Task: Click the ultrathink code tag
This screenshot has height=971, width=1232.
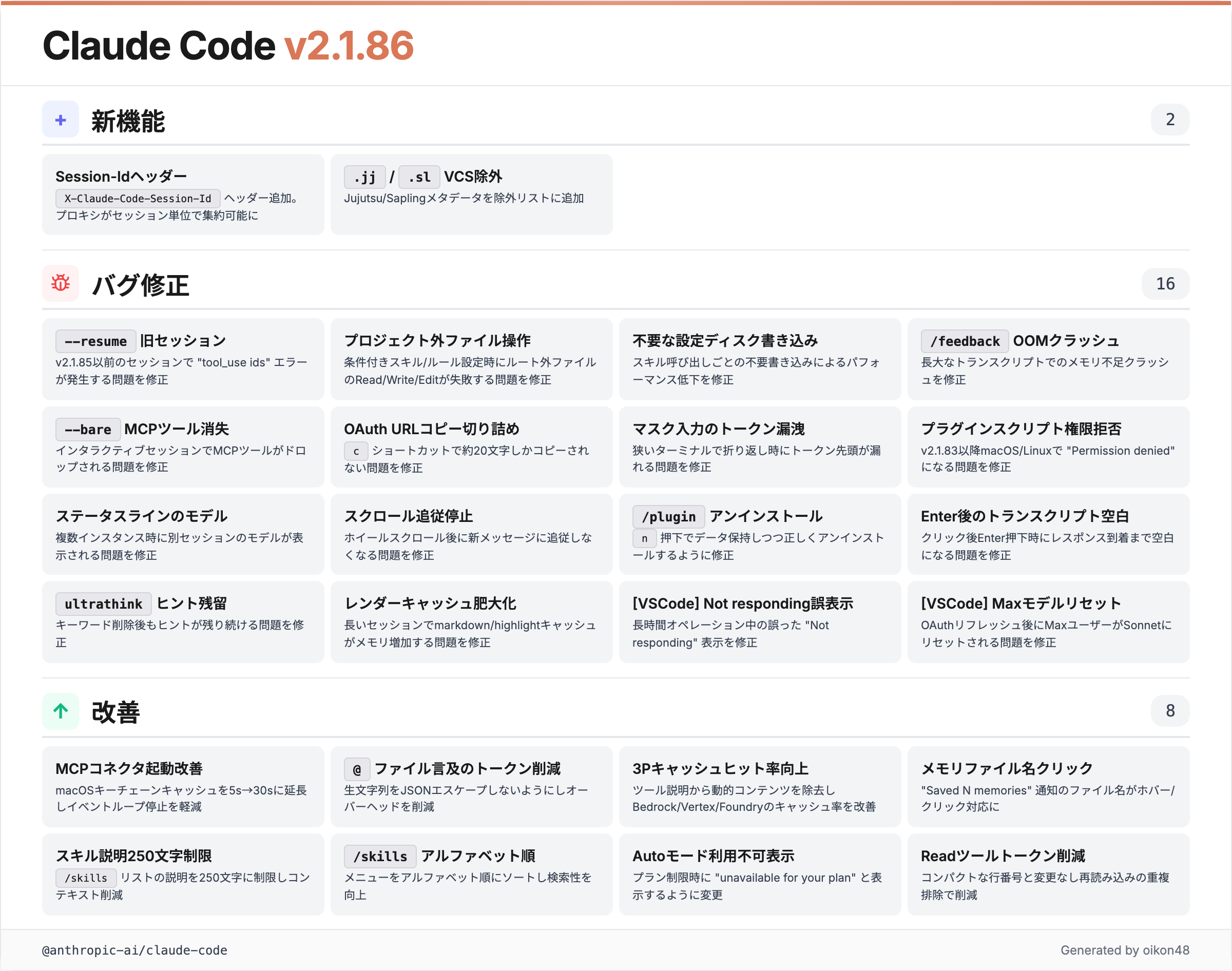Action: [x=104, y=604]
